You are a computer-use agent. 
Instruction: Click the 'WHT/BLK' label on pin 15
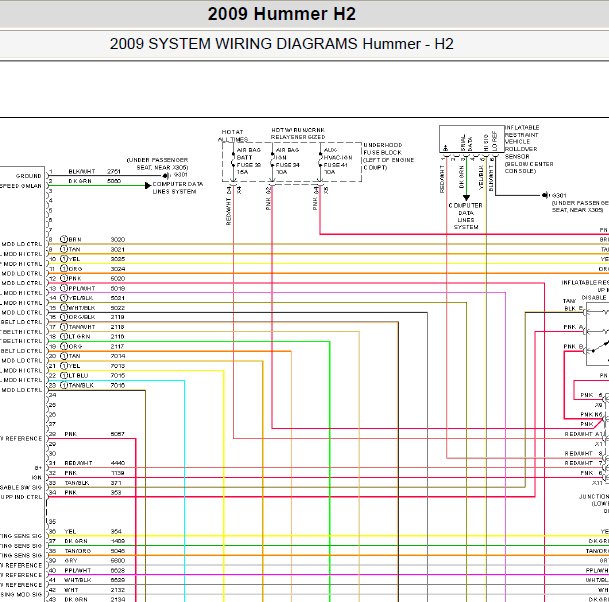click(82, 308)
